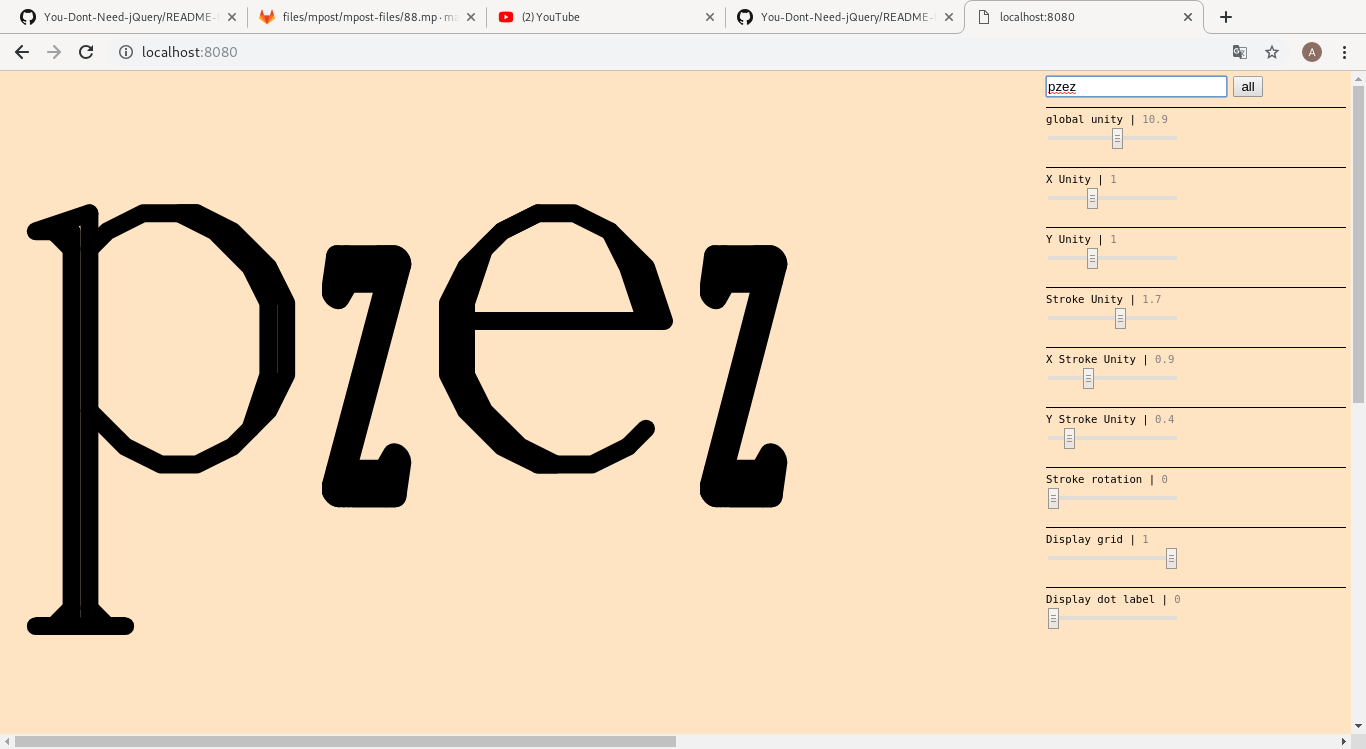Screen dimensions: 1366x749
Task: Bookmark this page with the star icon
Action: click(1272, 52)
